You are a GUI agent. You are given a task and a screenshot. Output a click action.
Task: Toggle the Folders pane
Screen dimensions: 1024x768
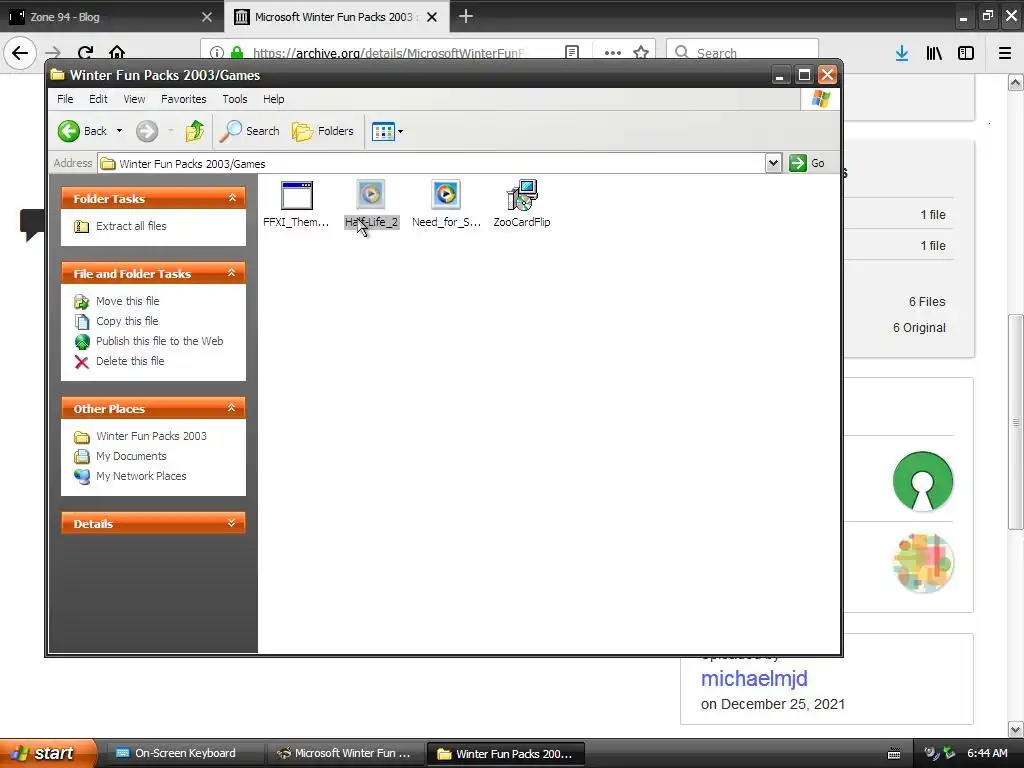tap(323, 131)
